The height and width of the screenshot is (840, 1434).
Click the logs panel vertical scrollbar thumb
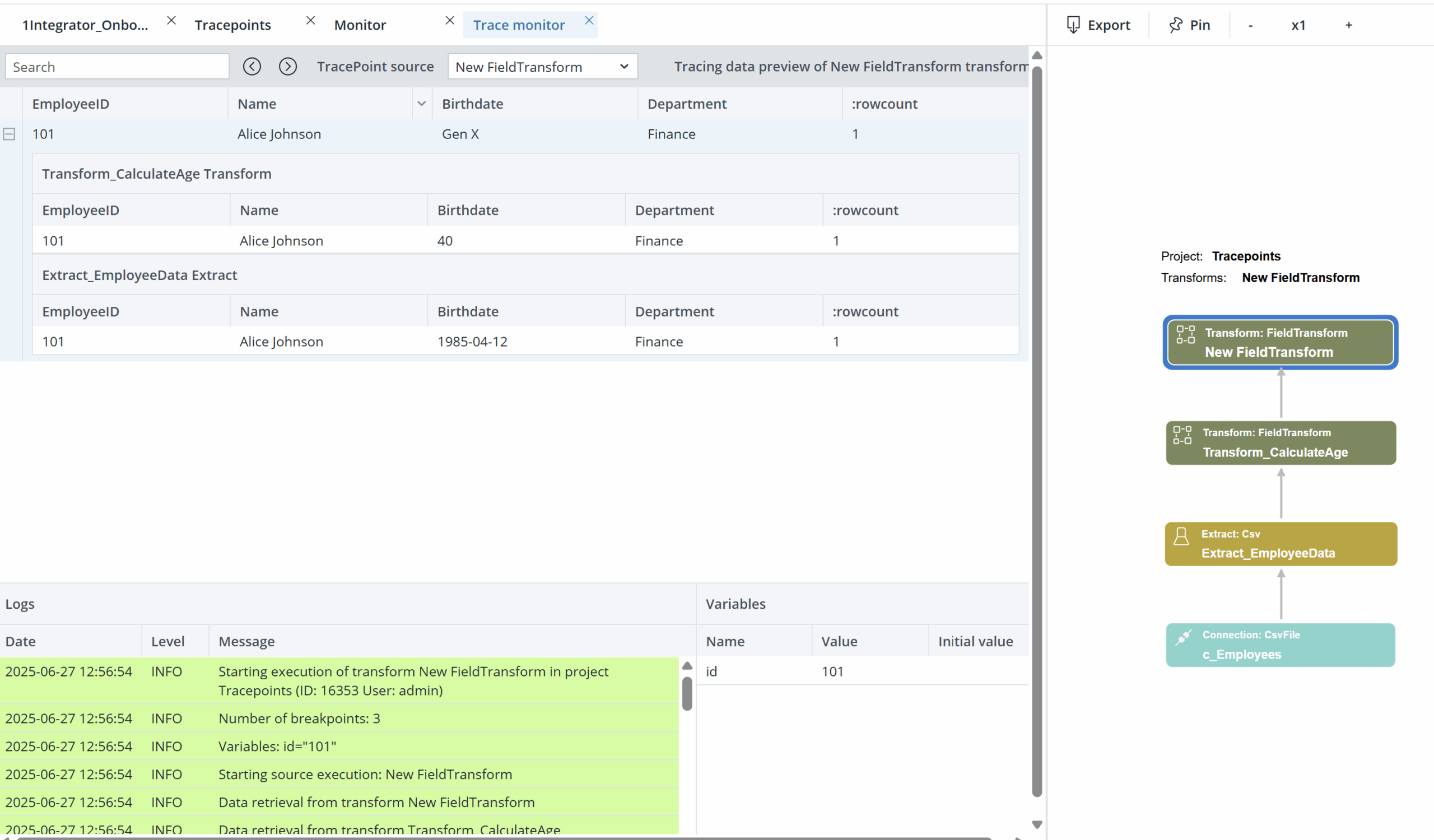tap(687, 694)
